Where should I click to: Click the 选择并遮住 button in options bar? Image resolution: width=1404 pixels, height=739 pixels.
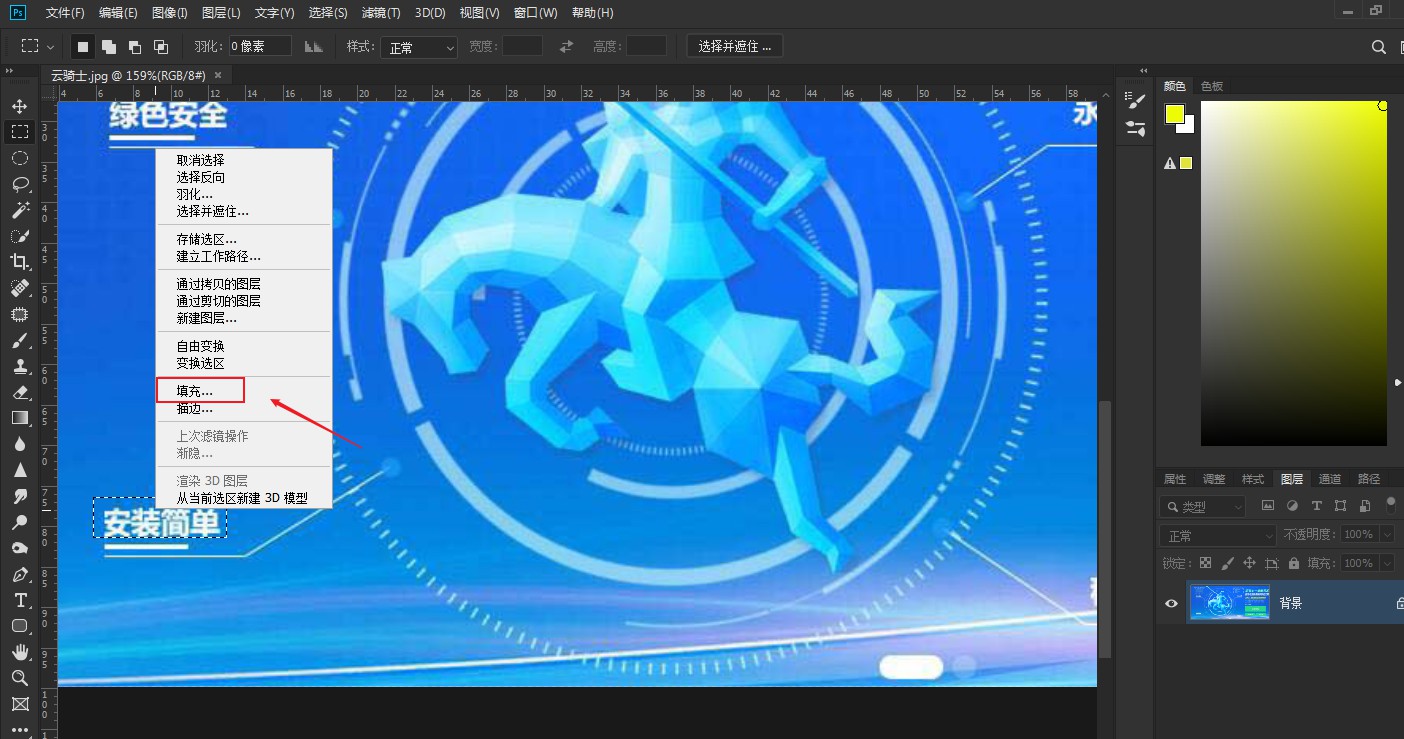click(x=735, y=46)
